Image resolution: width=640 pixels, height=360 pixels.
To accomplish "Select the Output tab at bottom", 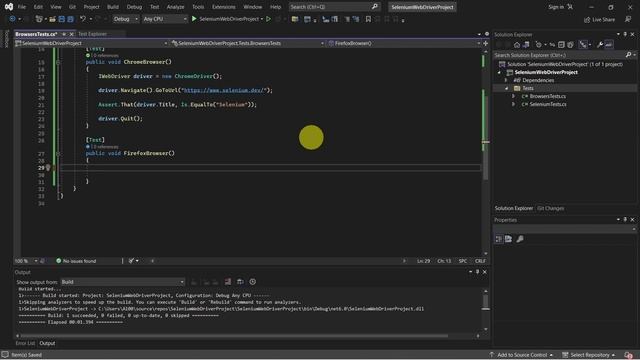I will [47, 343].
